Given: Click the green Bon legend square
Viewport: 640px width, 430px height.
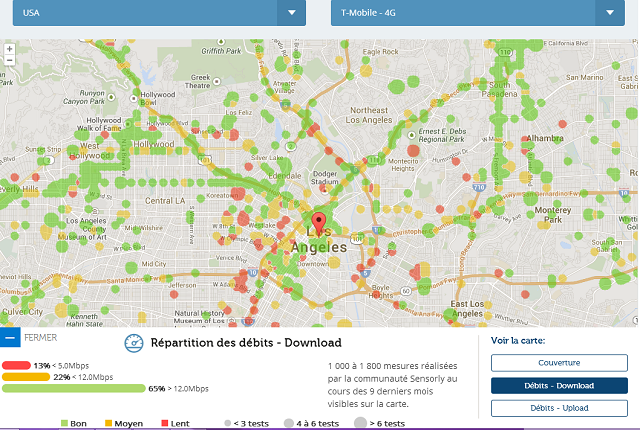Looking at the screenshot, I should (66, 423).
